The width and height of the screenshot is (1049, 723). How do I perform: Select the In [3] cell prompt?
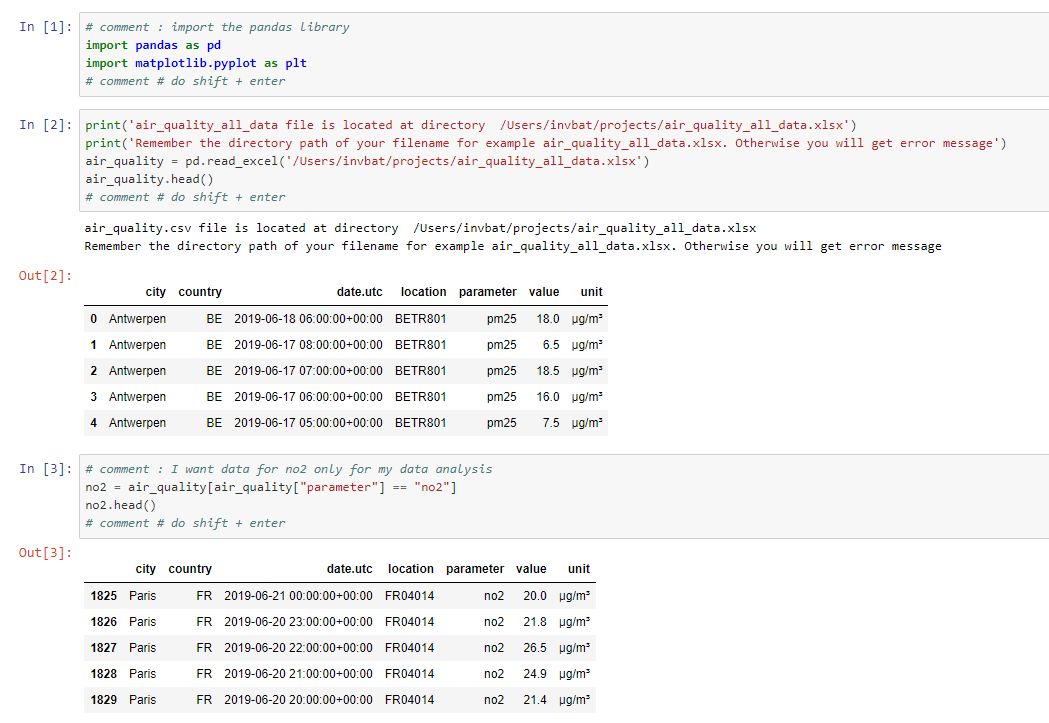46,469
